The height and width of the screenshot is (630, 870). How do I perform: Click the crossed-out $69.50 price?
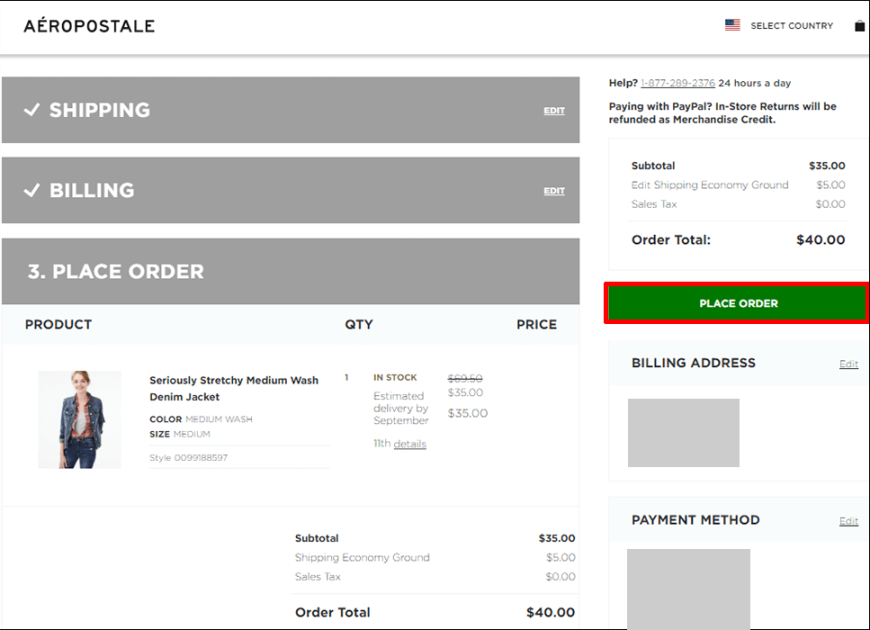465,379
